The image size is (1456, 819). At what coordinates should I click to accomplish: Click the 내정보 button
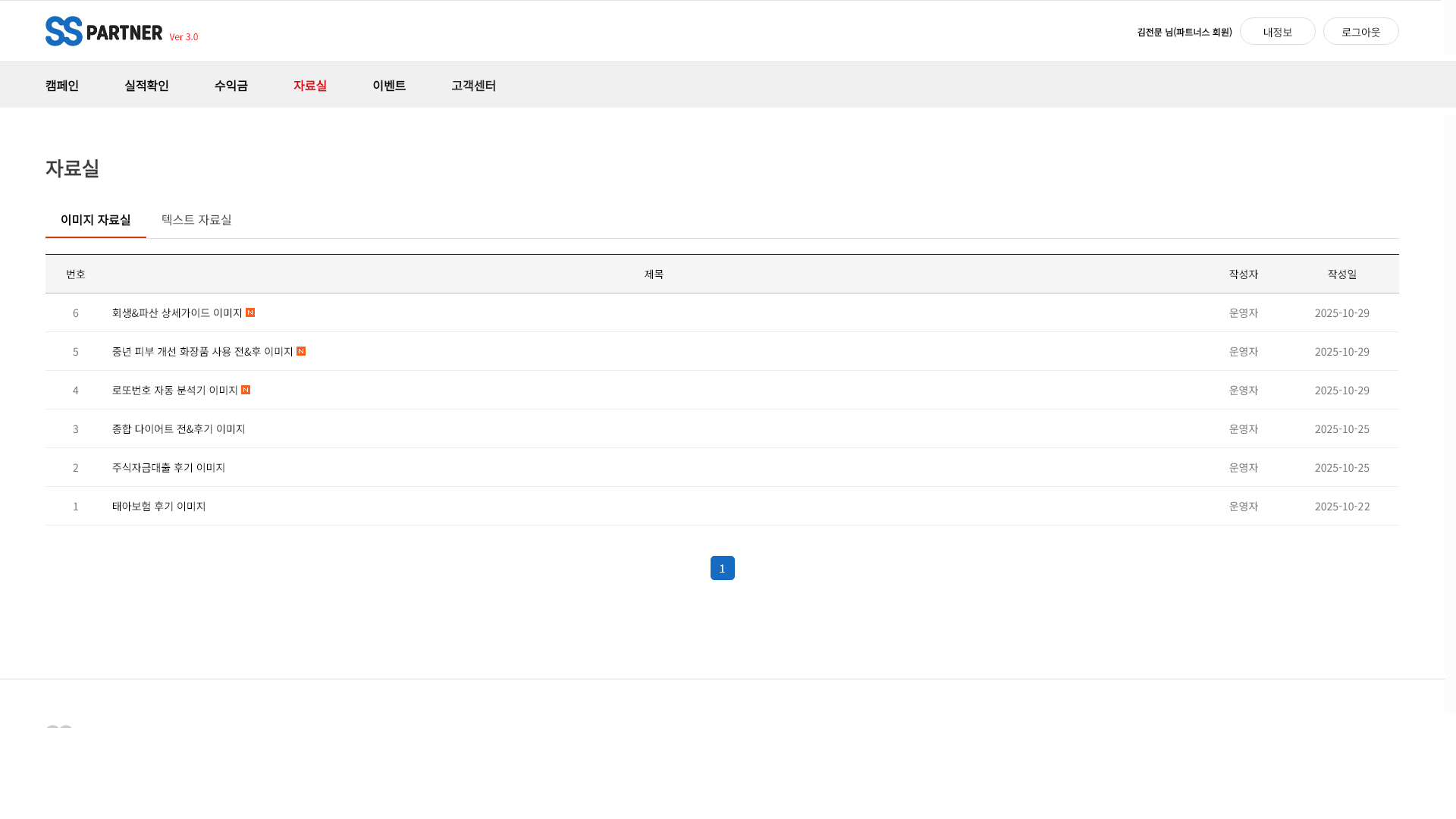1277,31
